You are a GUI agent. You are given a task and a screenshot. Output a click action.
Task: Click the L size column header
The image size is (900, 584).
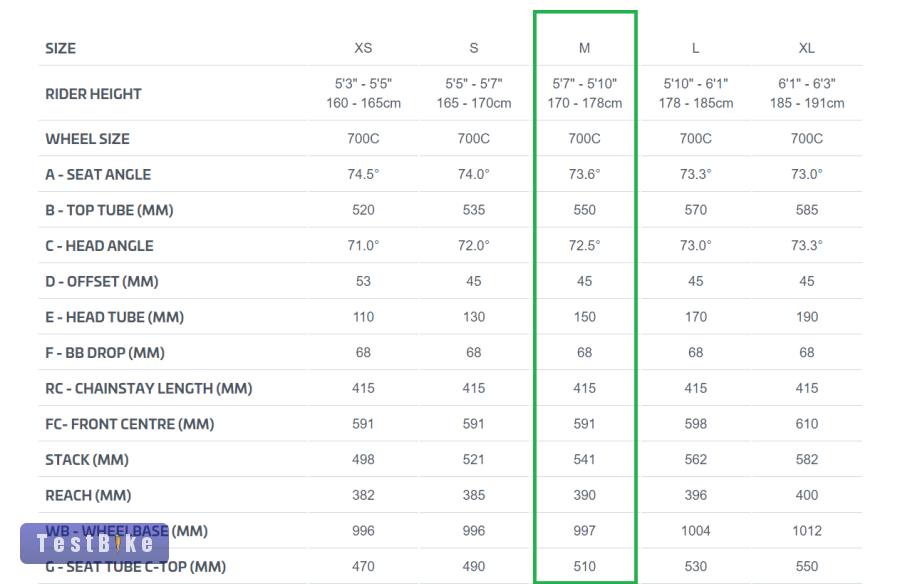coord(696,48)
